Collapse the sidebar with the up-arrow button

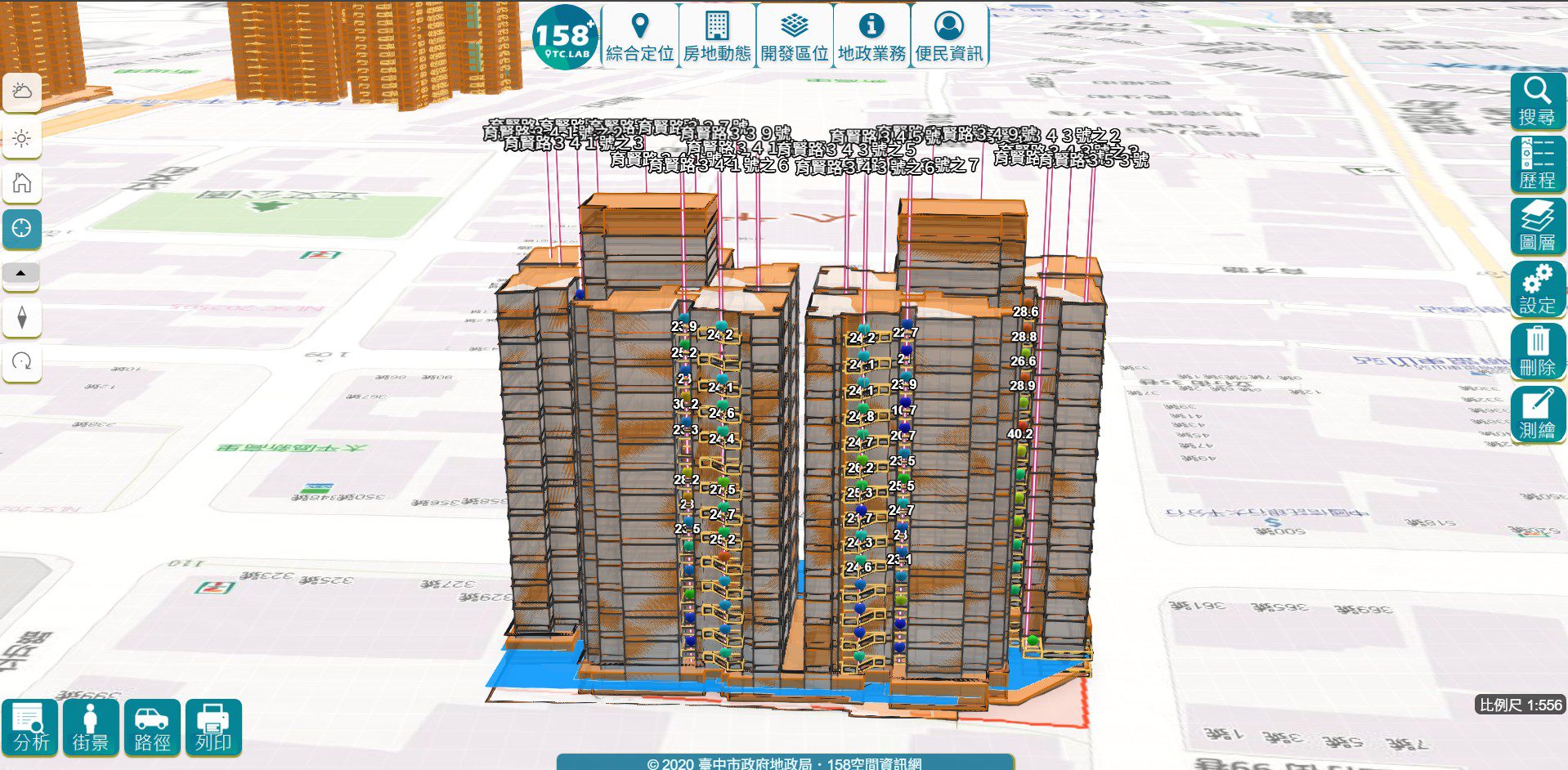22,275
